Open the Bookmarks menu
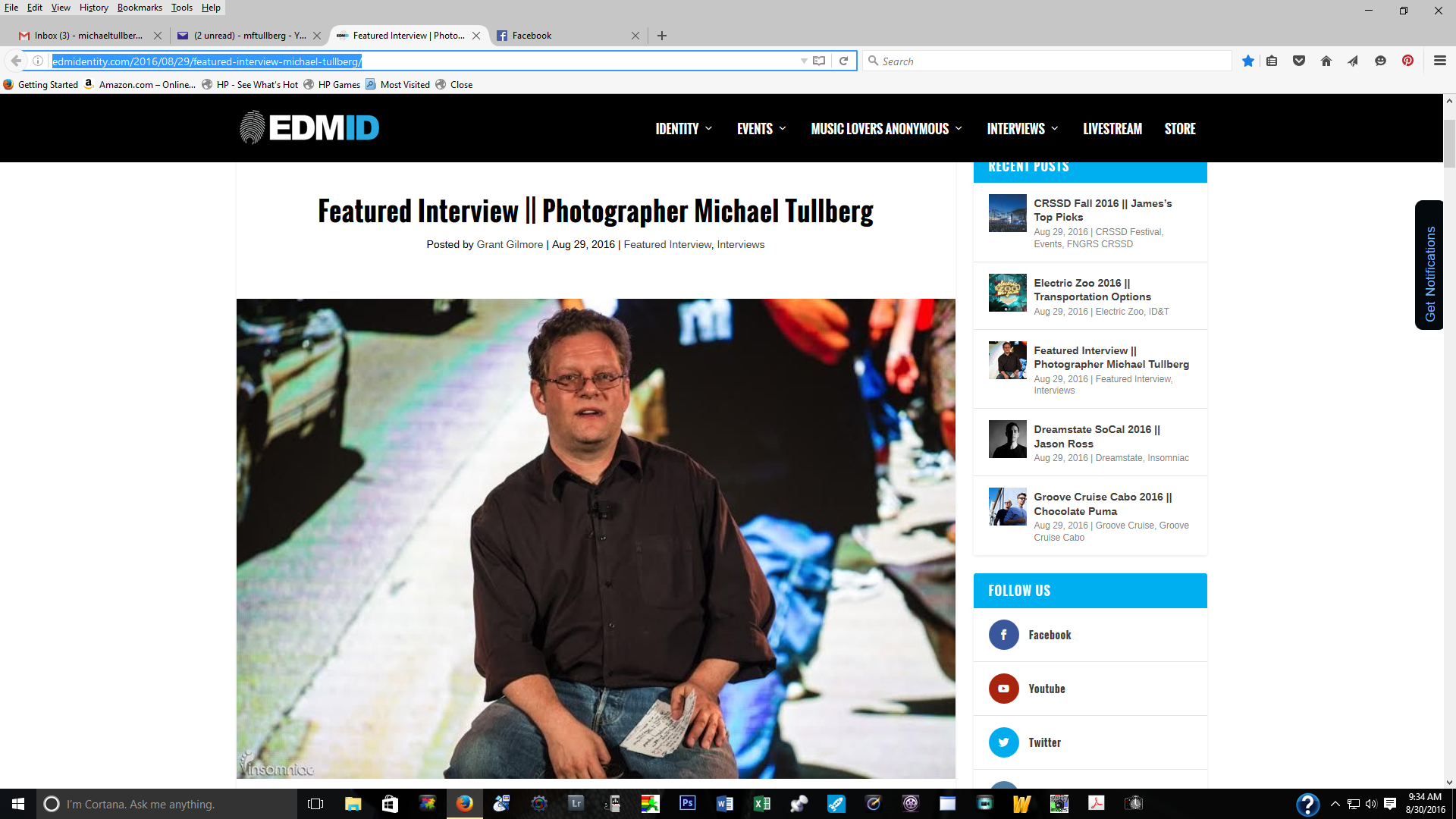Image resolution: width=1456 pixels, height=819 pixels. click(x=140, y=8)
